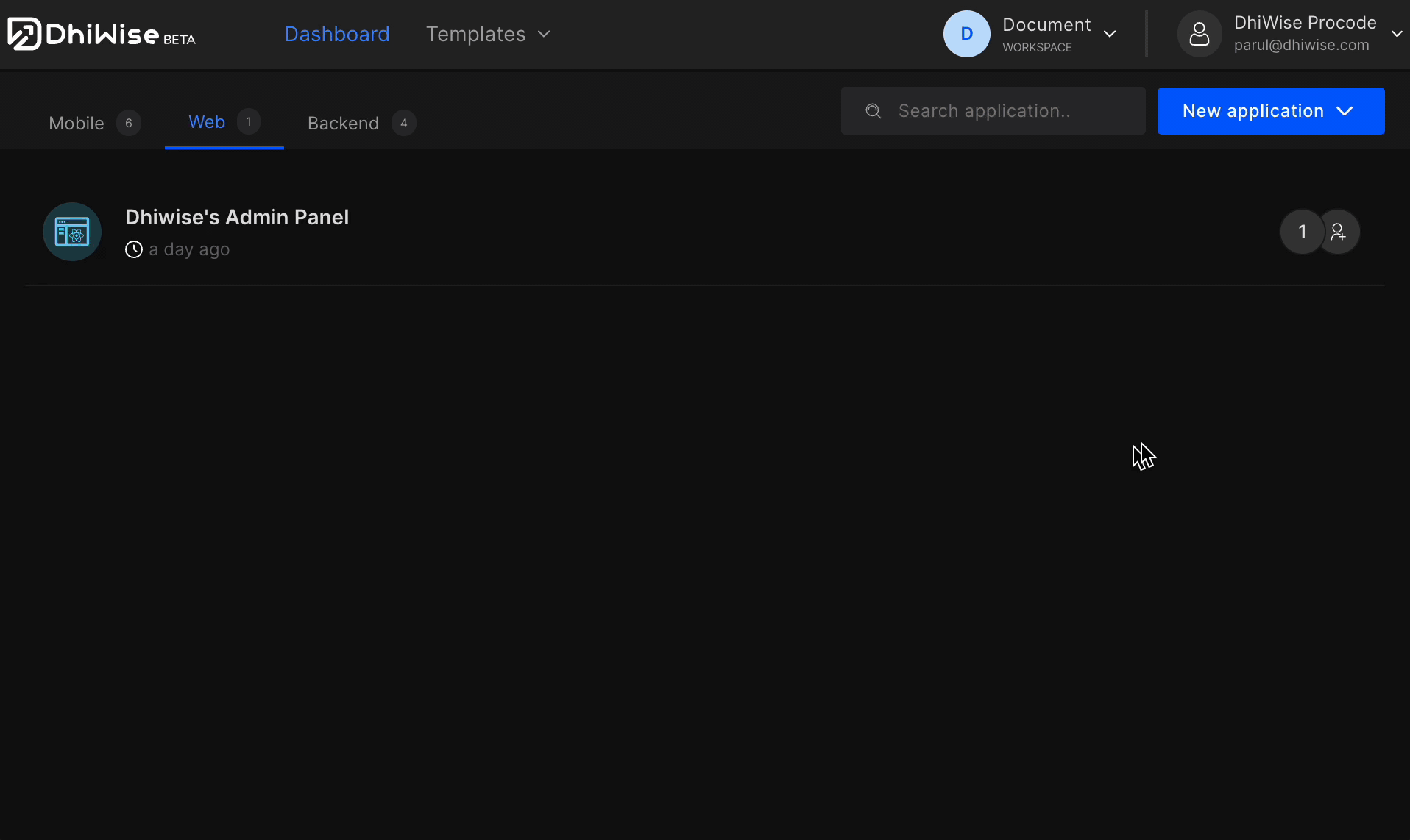Screen dimensions: 1410x840
Task: Expand the Templates menu
Action: pos(488,34)
